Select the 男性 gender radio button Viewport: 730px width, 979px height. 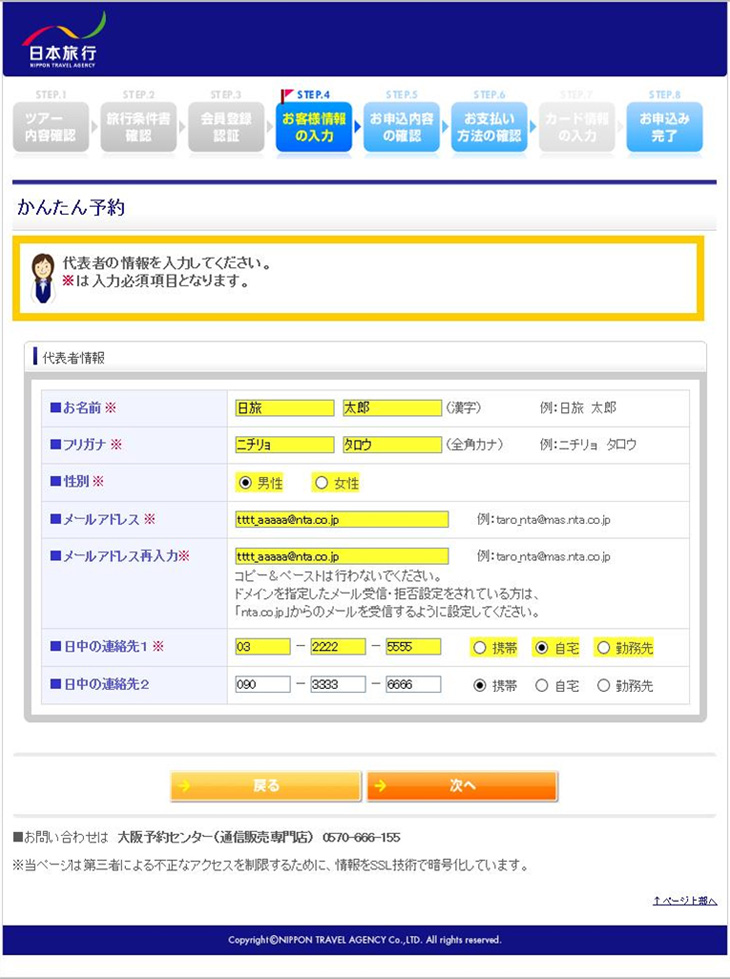[x=245, y=483]
